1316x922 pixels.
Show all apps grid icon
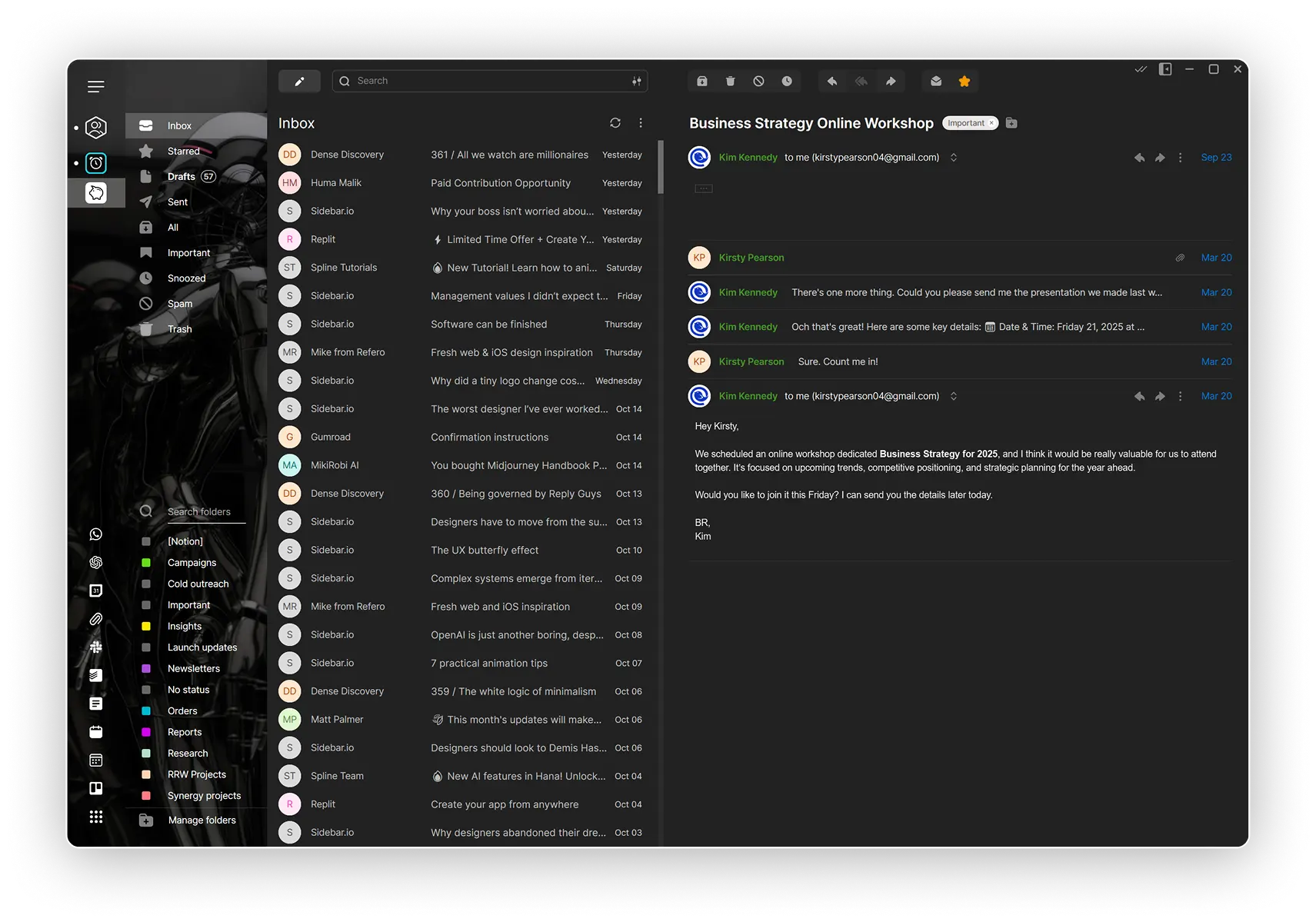[96, 817]
